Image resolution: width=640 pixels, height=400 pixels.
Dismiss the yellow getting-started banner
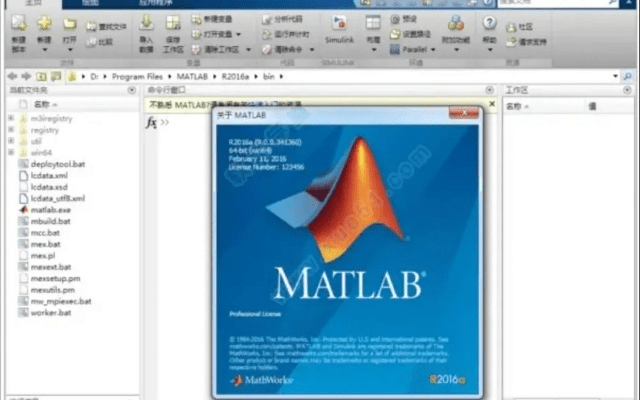[492, 104]
